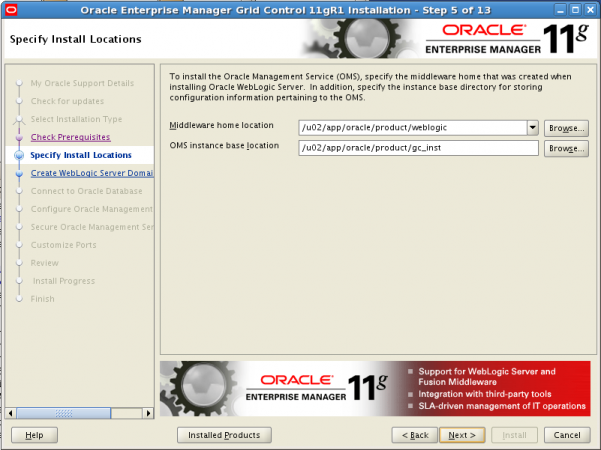Click the Check for updates step text

pyautogui.click(x=67, y=101)
